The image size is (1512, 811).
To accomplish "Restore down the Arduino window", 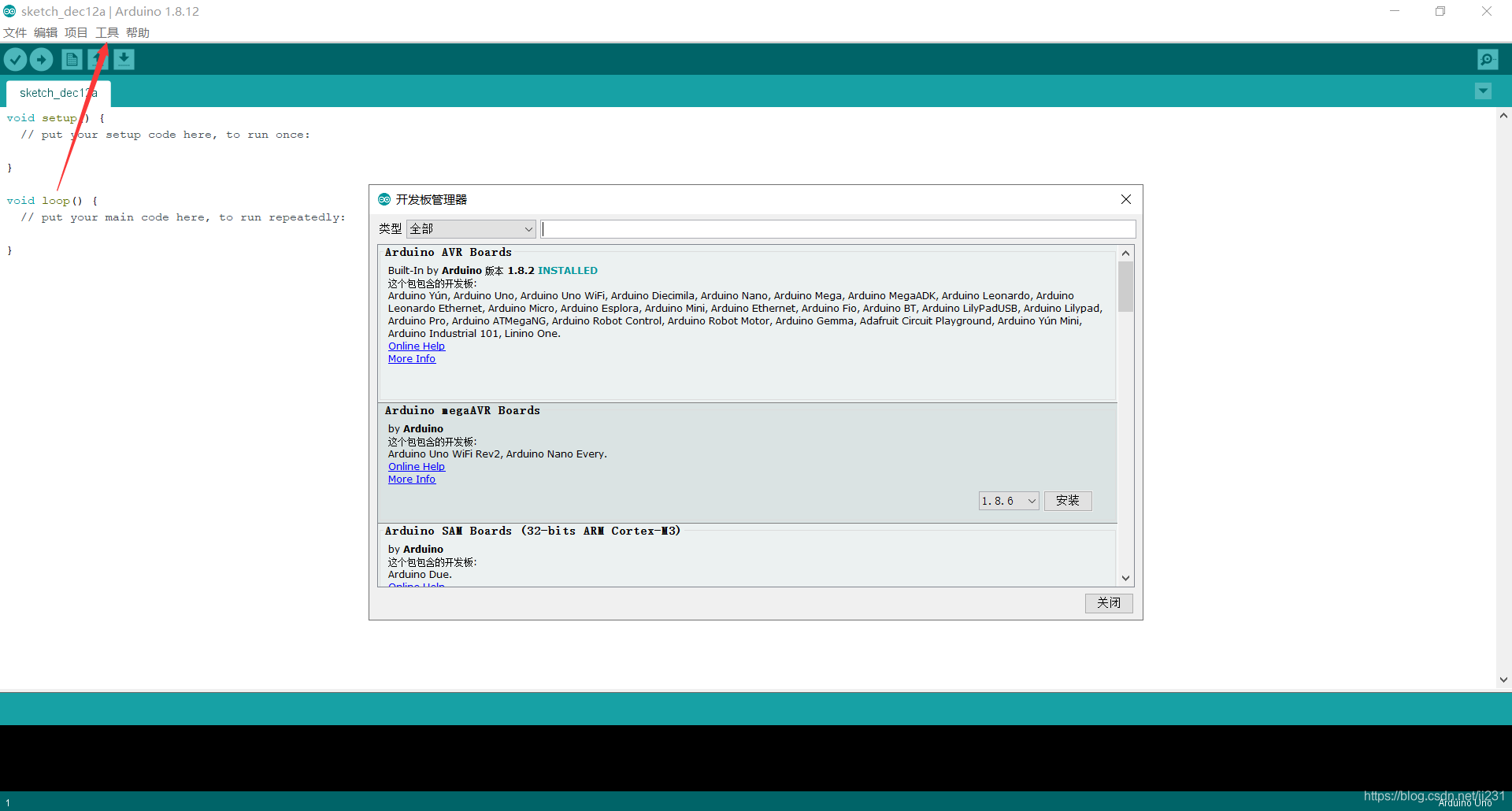I will coord(1440,11).
